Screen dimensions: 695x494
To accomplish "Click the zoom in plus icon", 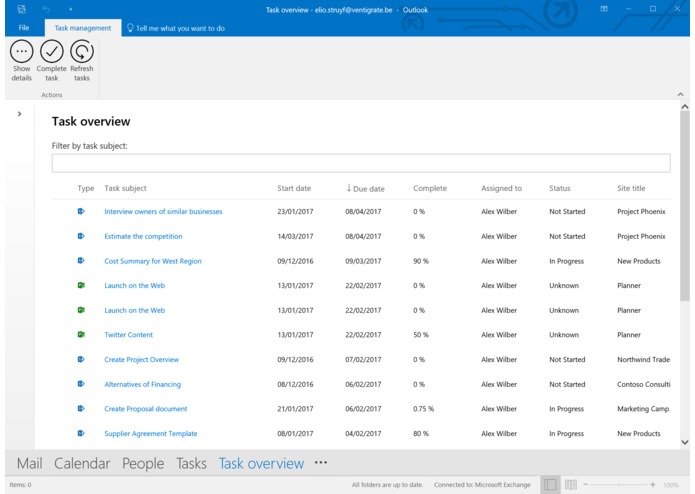I will pyautogui.click(x=653, y=485).
